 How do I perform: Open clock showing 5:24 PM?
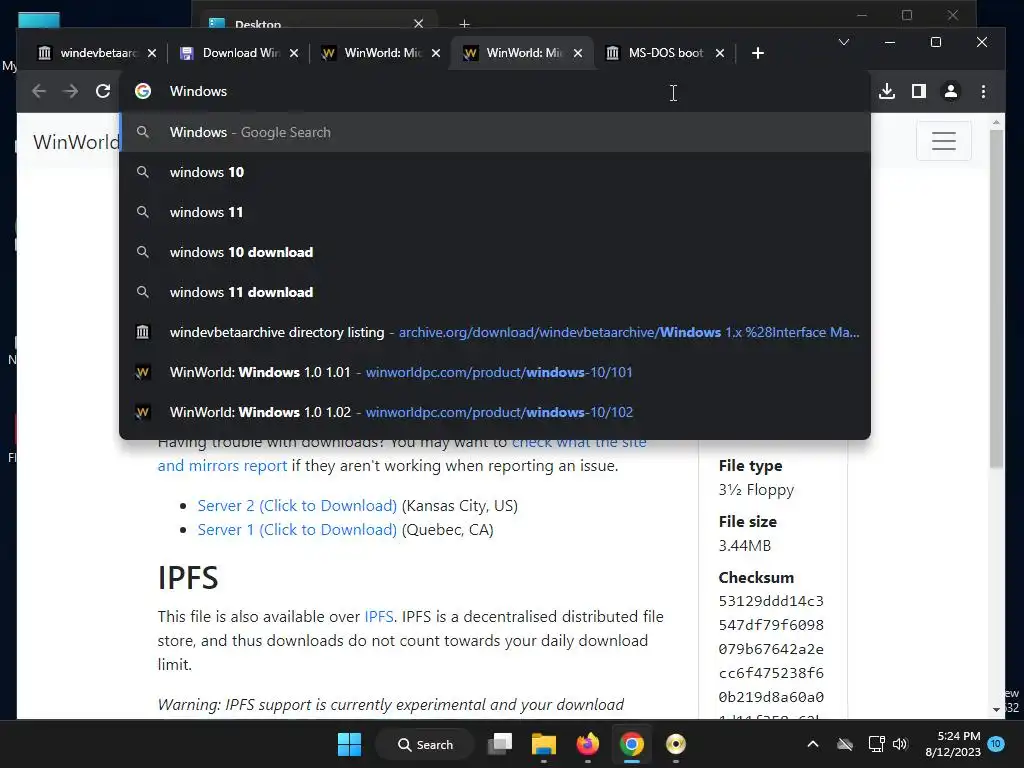coord(953,744)
